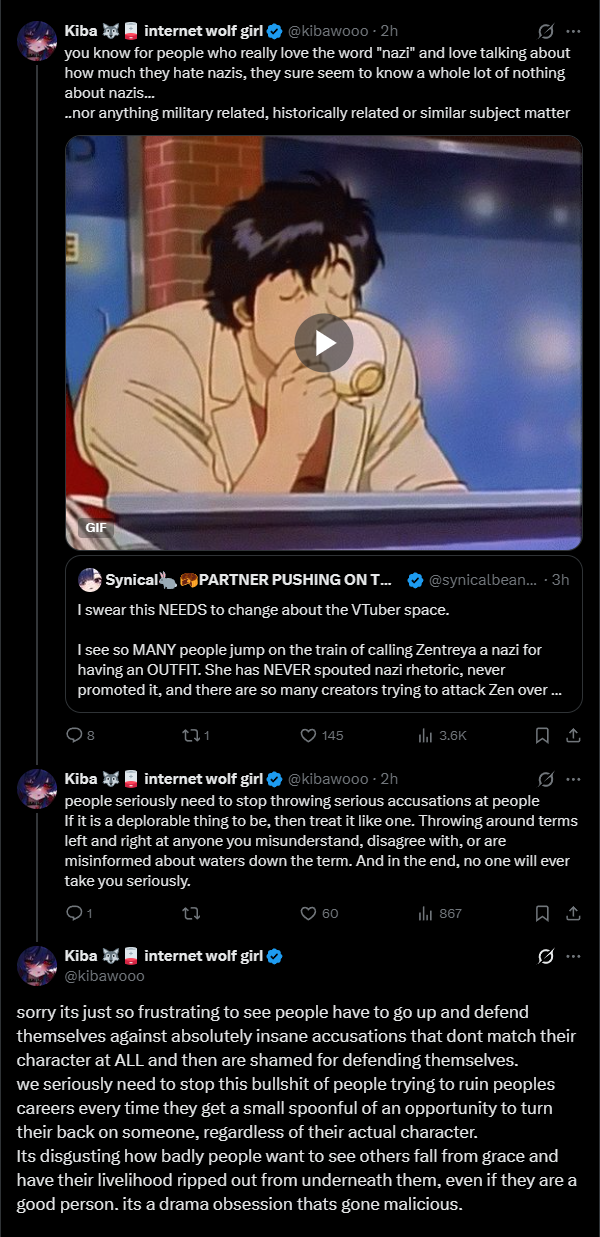The image size is (600, 1237).
Task: Click Grok icon on first tweet
Action: click(545, 32)
